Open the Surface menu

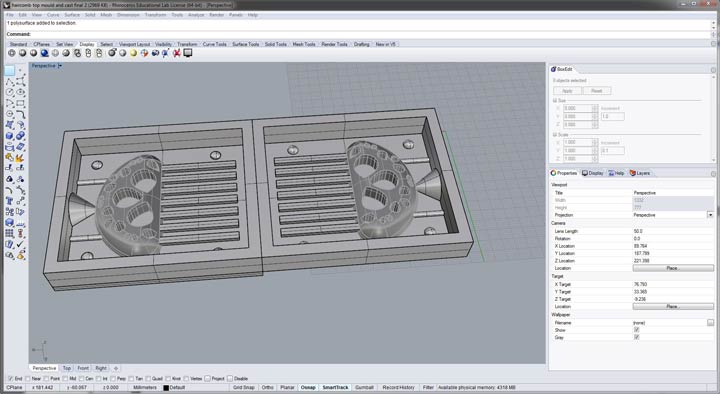pyautogui.click(x=72, y=15)
